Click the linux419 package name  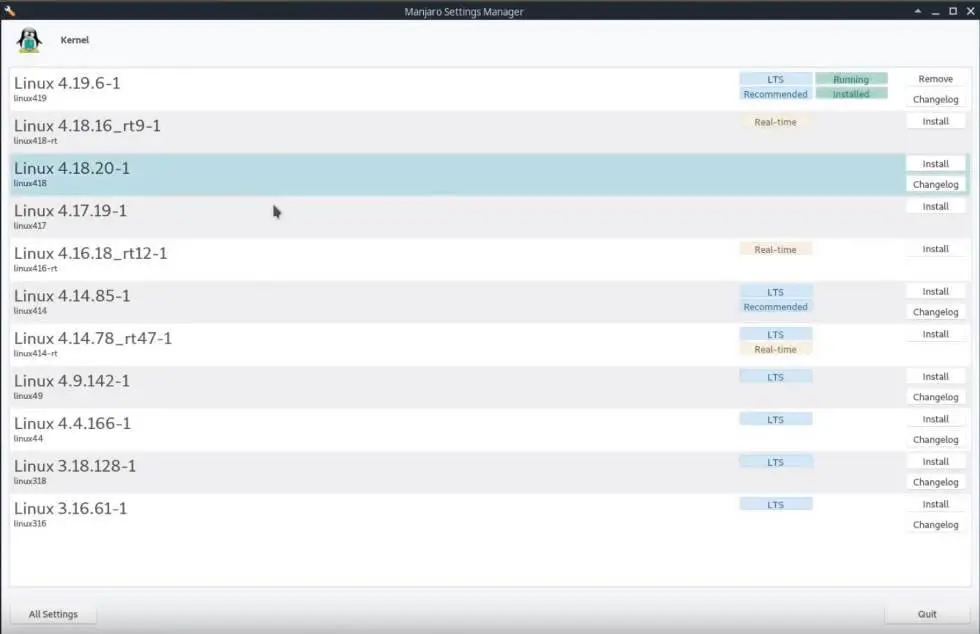[x=30, y=98]
